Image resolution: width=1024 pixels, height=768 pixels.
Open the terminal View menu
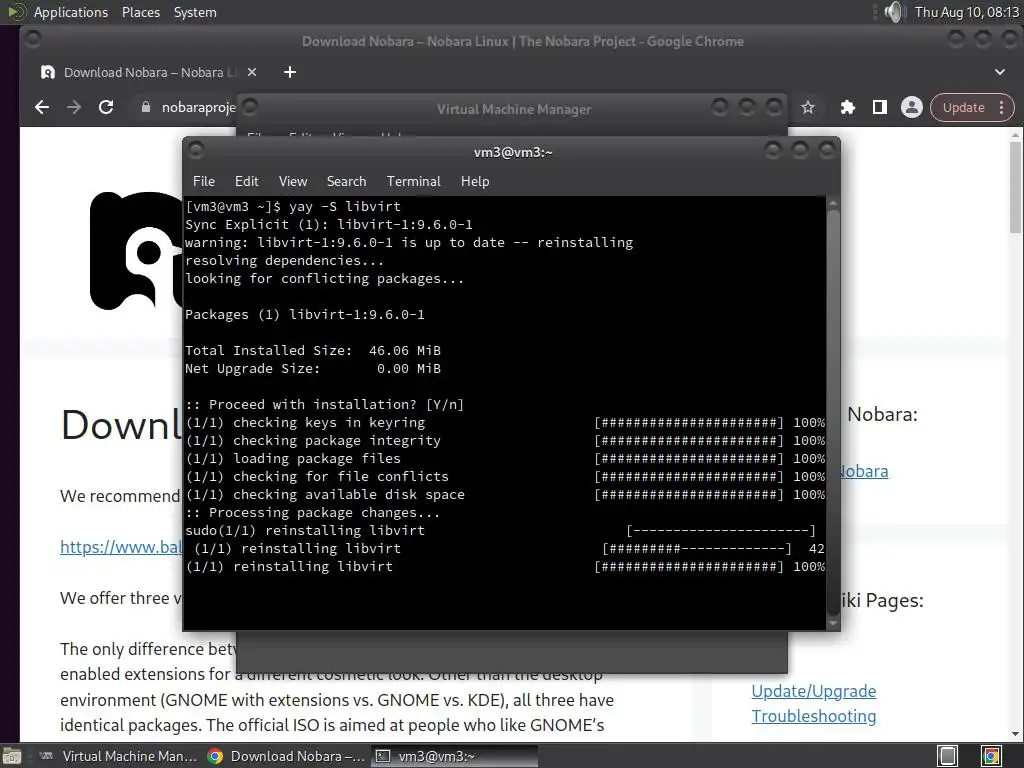(293, 181)
